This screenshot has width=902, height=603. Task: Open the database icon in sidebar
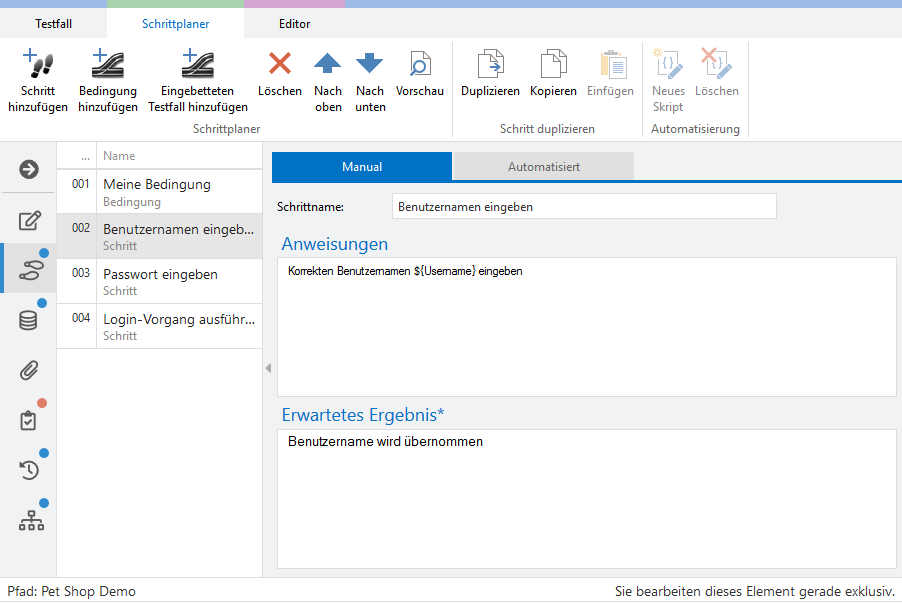coord(29,320)
